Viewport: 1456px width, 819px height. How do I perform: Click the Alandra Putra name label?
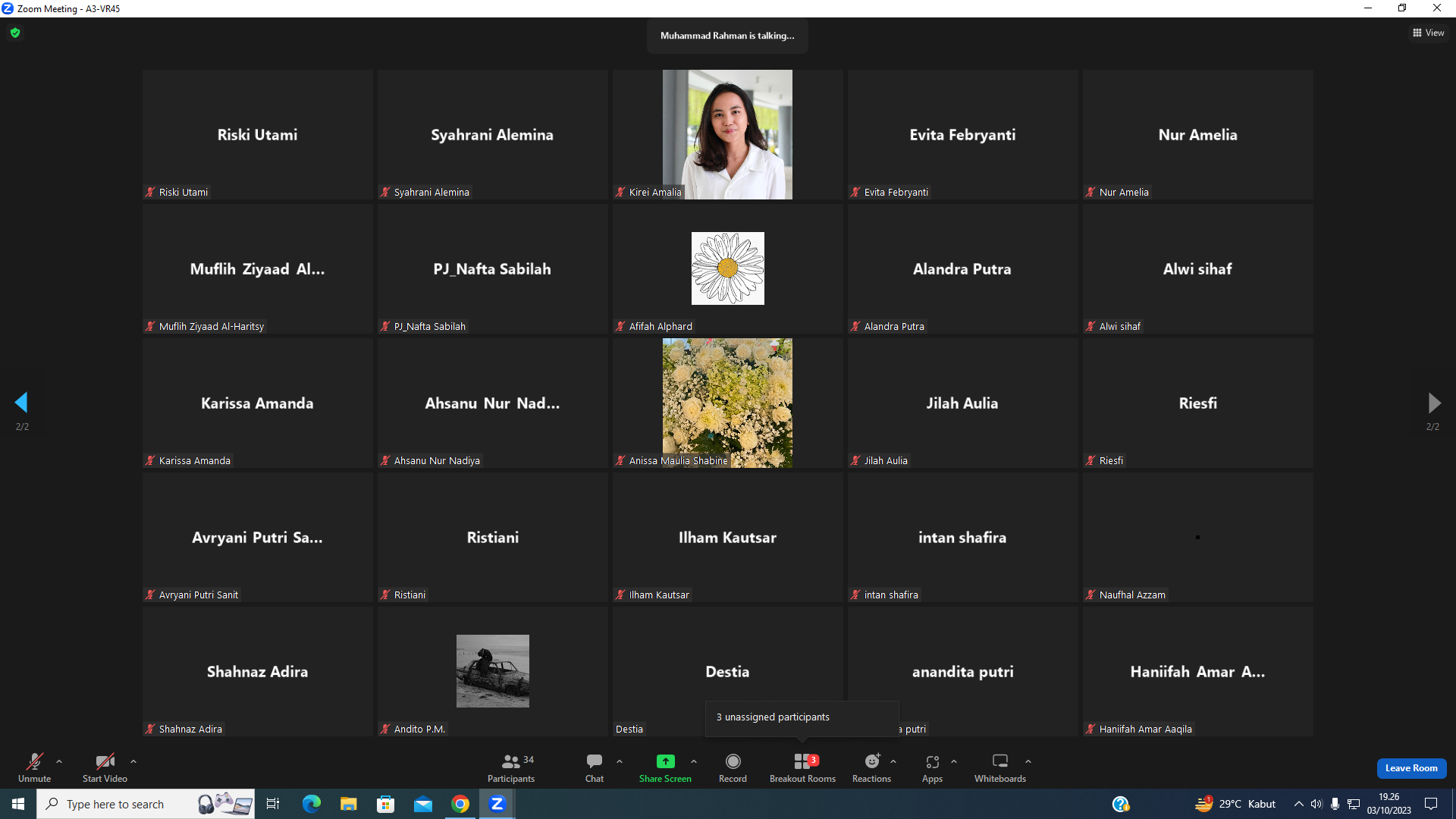(894, 327)
